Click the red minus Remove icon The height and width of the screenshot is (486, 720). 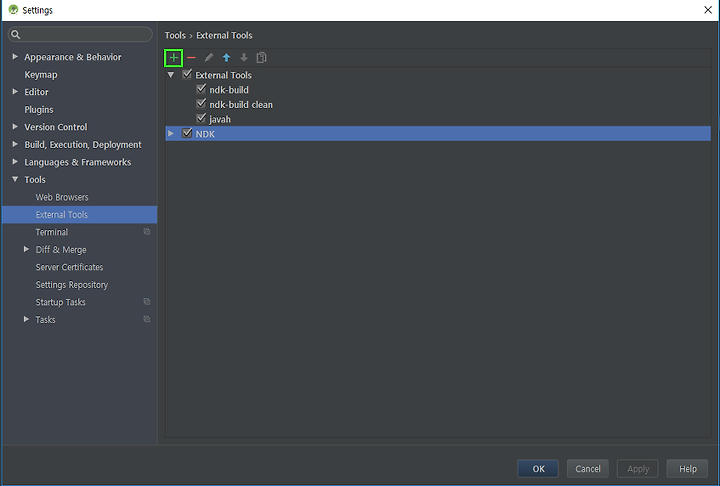coord(191,58)
